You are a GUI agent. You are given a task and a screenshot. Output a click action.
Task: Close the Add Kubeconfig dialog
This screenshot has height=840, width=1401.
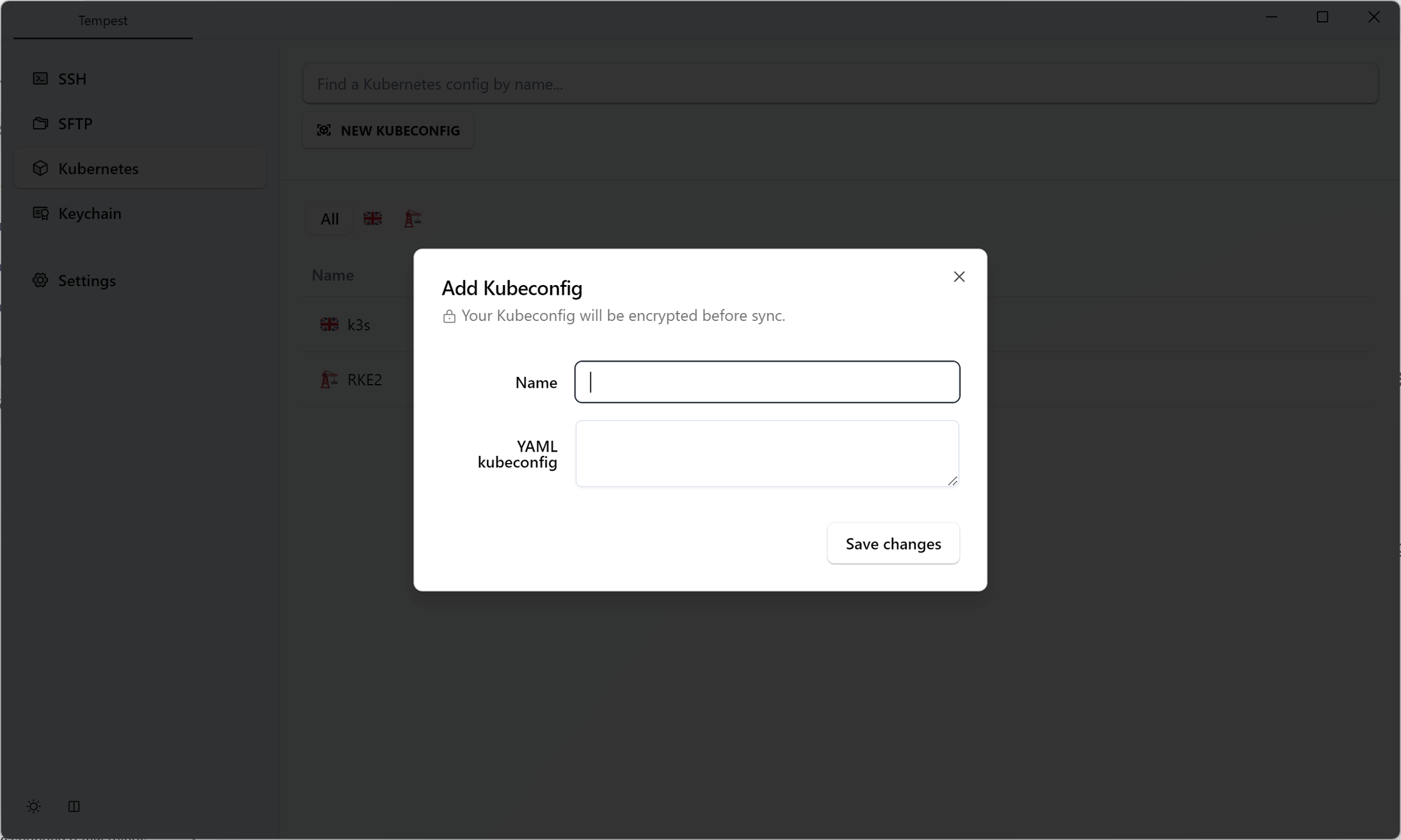(959, 277)
